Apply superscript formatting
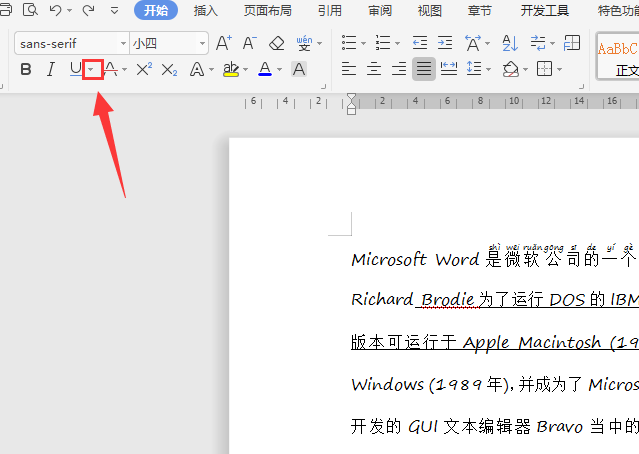This screenshot has width=639, height=454. [144, 69]
